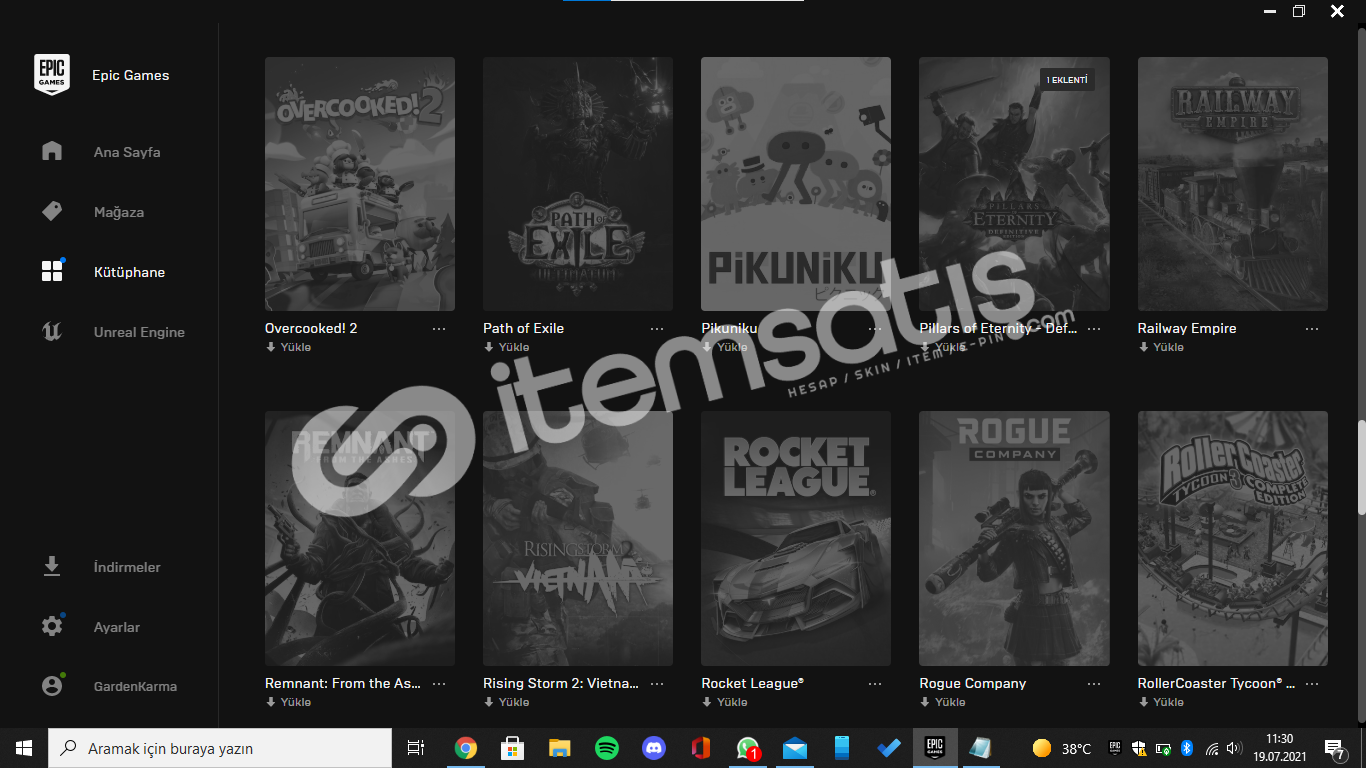Viewport: 1366px width, 768px height.
Task: Click the Rogue Company title text
Action: [973, 683]
